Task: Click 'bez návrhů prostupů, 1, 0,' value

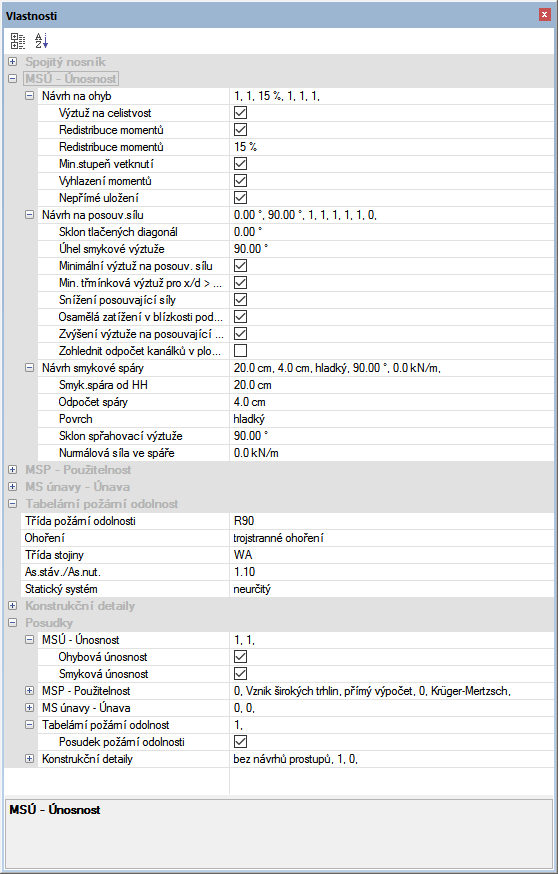Action: click(295, 759)
